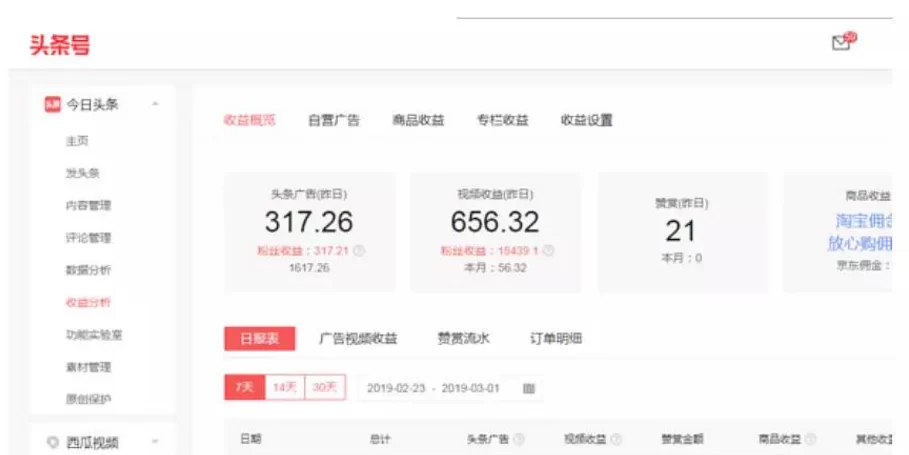Click help icon next to 视频收益 column header

pos(616,439)
